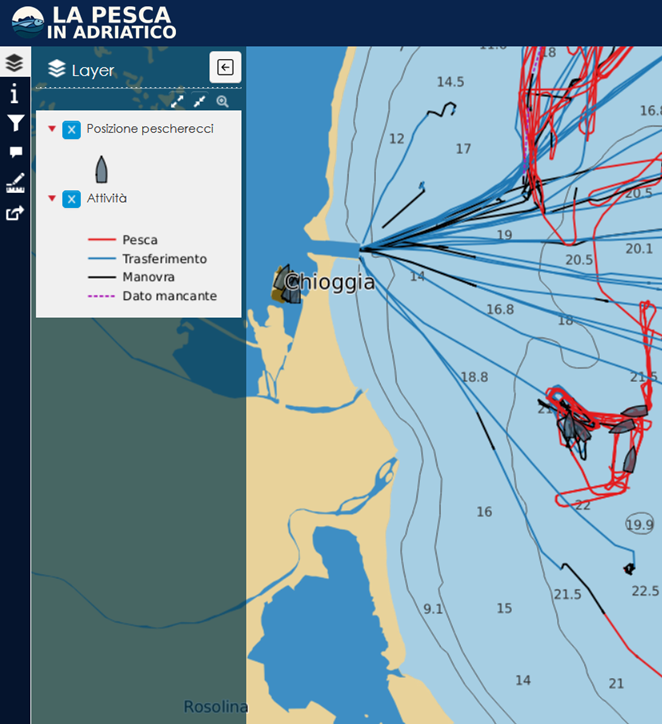Click the fishing boat legend symbol
The width and height of the screenshot is (662, 724).
click(102, 169)
